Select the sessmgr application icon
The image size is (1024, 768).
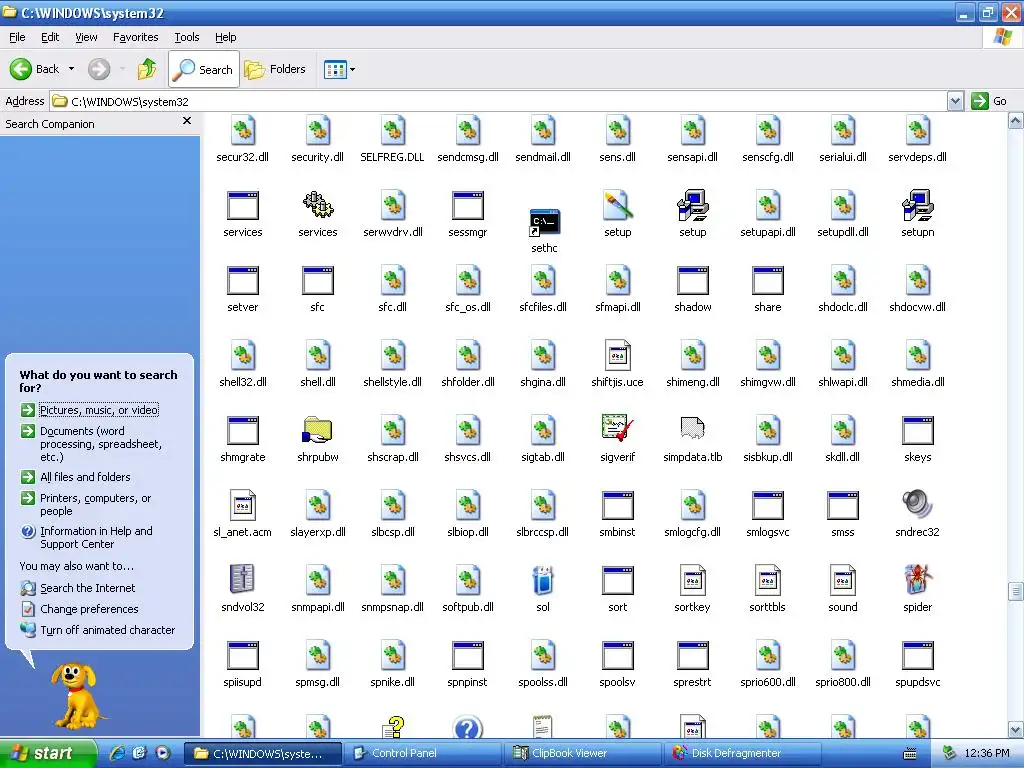pyautogui.click(x=468, y=205)
